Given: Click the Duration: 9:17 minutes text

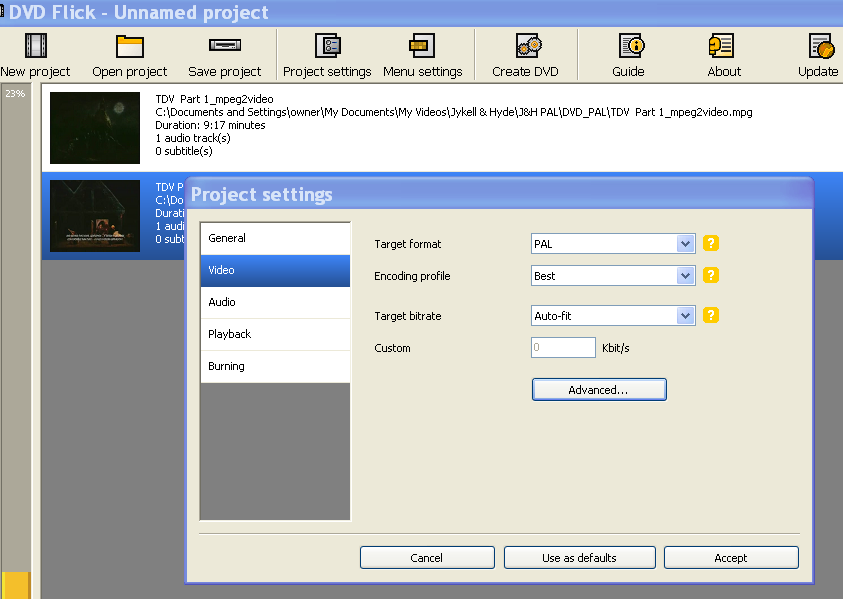Looking at the screenshot, I should coord(210,125).
